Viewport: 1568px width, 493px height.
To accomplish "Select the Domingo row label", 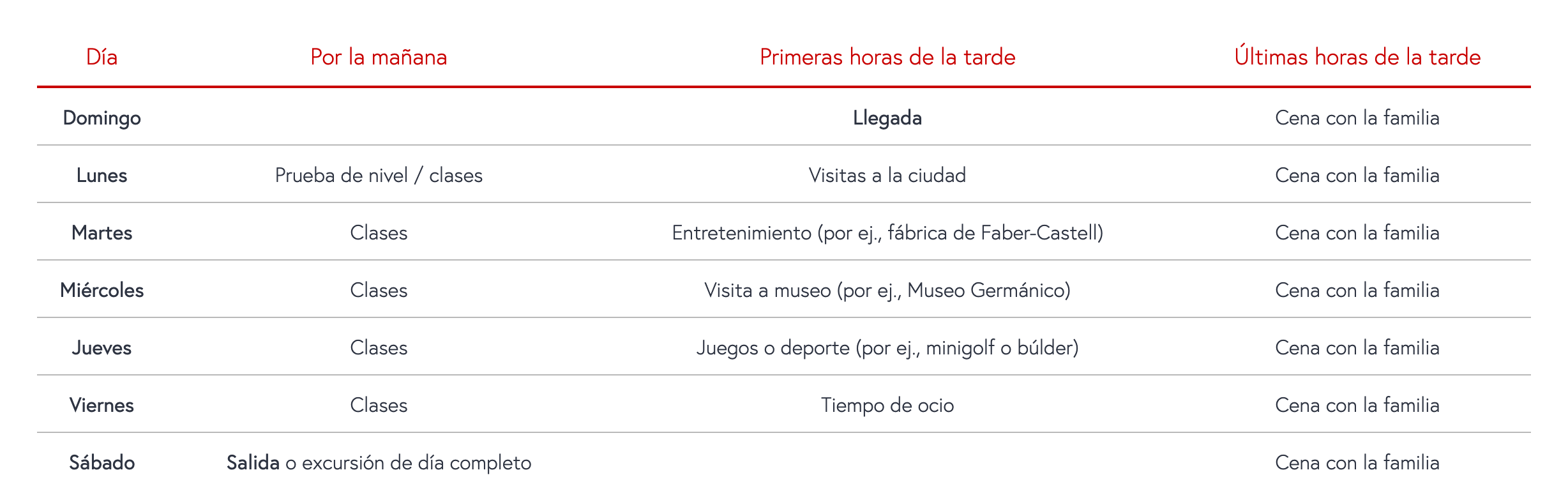I will click(102, 118).
